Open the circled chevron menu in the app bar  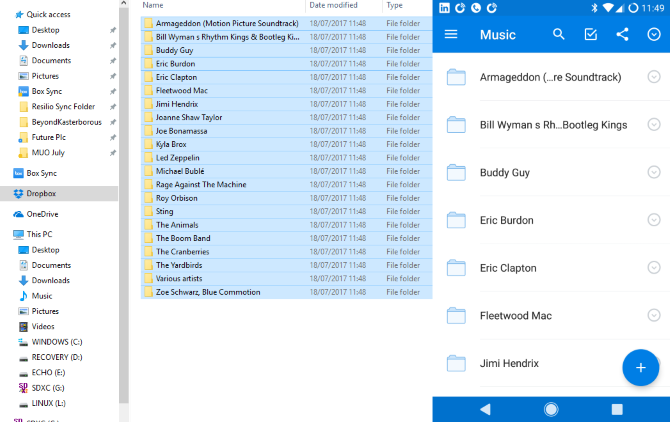click(654, 35)
